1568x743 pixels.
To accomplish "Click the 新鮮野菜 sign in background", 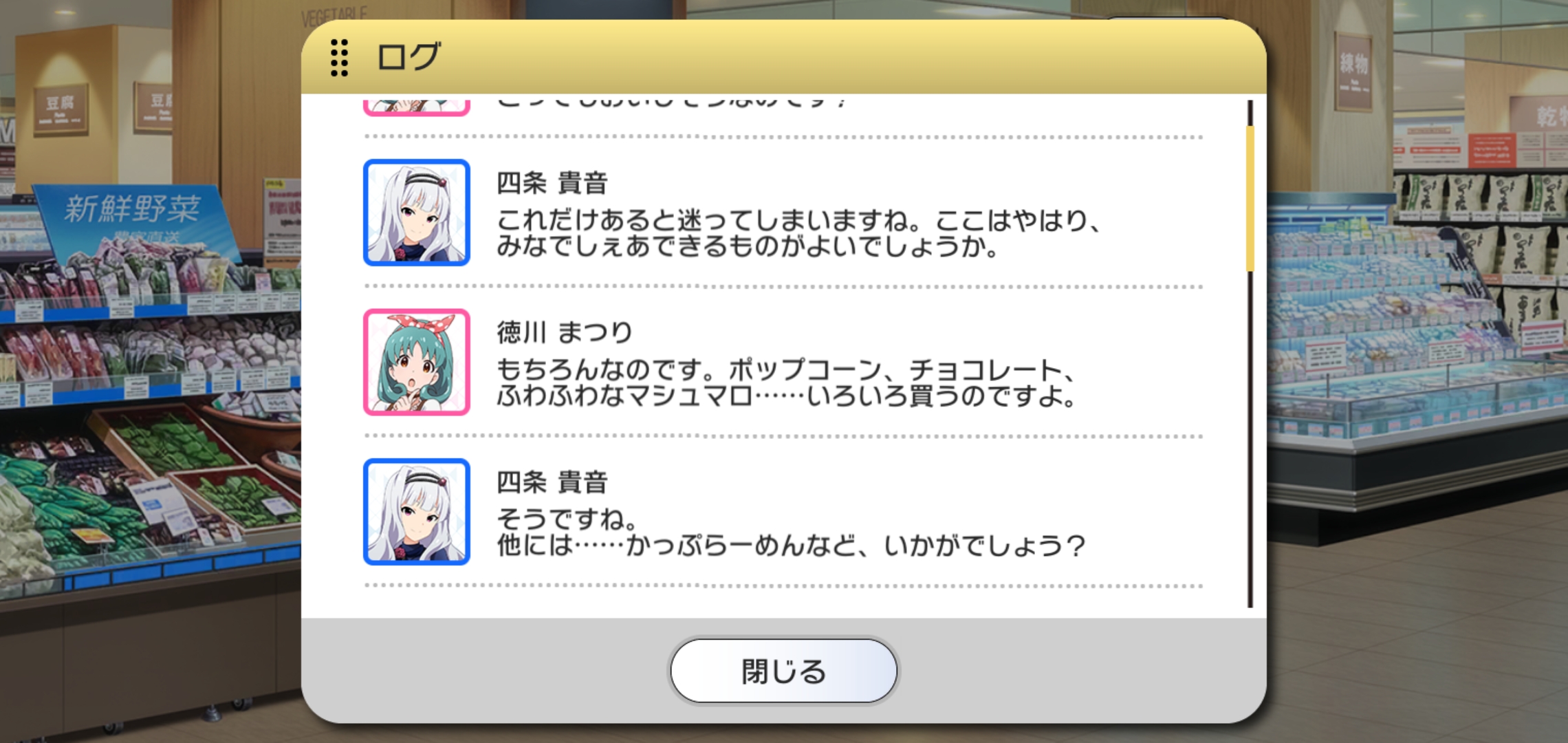I will click(133, 208).
